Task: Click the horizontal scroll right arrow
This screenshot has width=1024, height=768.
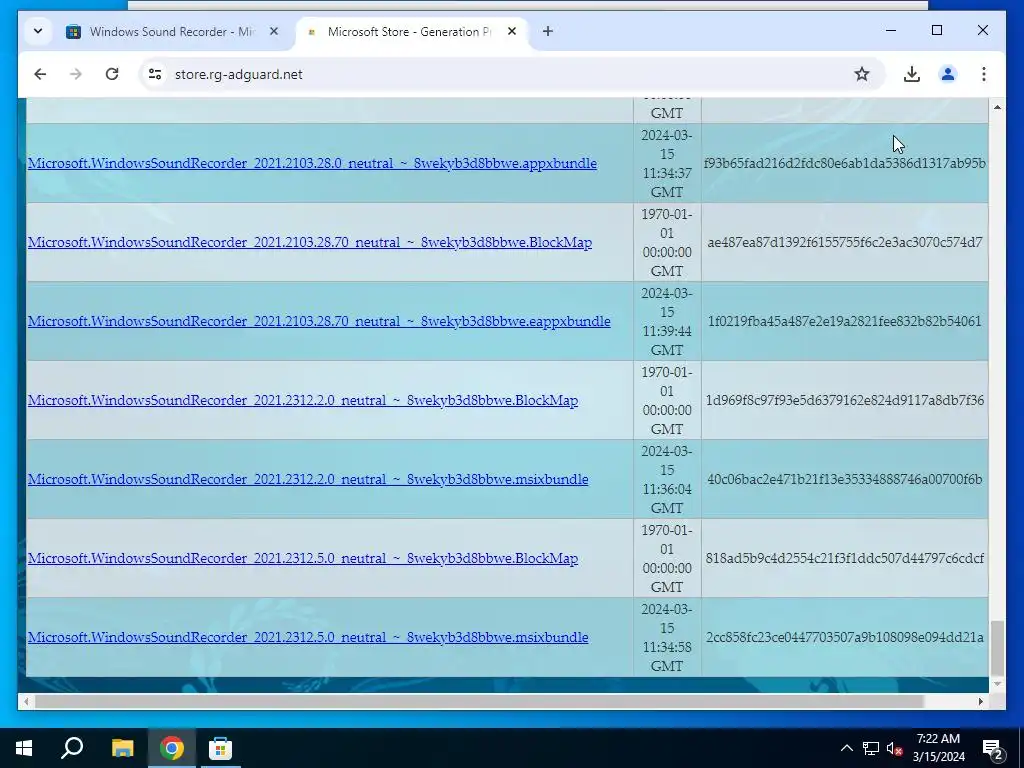Action: [980, 701]
